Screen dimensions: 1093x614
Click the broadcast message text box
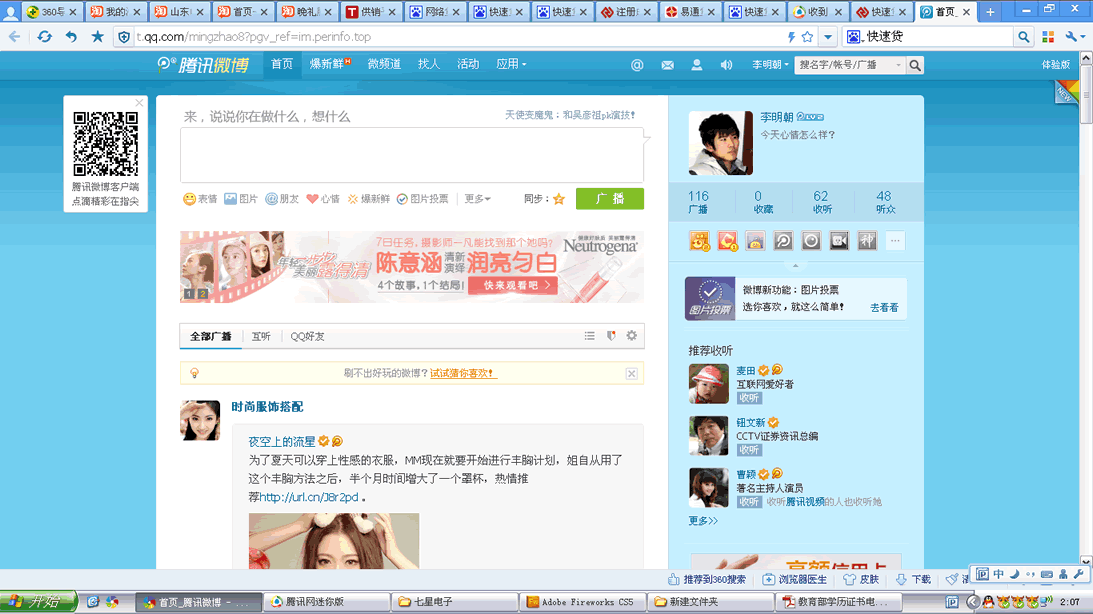(411, 155)
